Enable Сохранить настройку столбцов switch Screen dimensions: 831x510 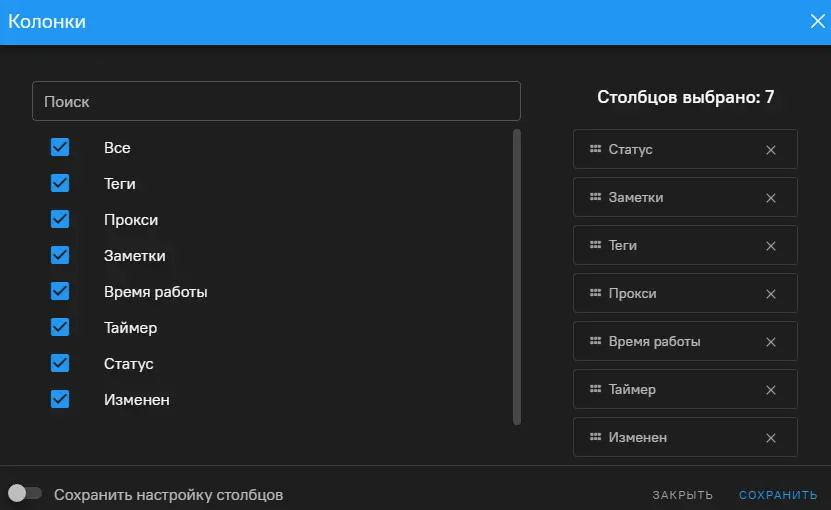[25, 494]
